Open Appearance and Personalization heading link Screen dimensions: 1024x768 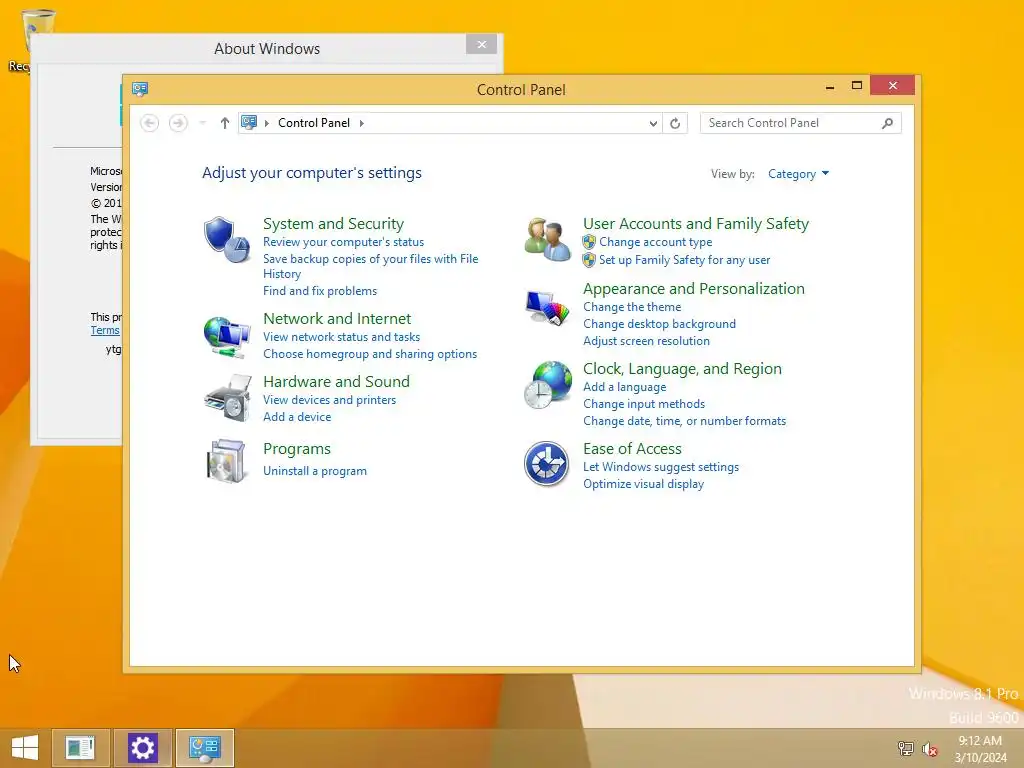[694, 289]
